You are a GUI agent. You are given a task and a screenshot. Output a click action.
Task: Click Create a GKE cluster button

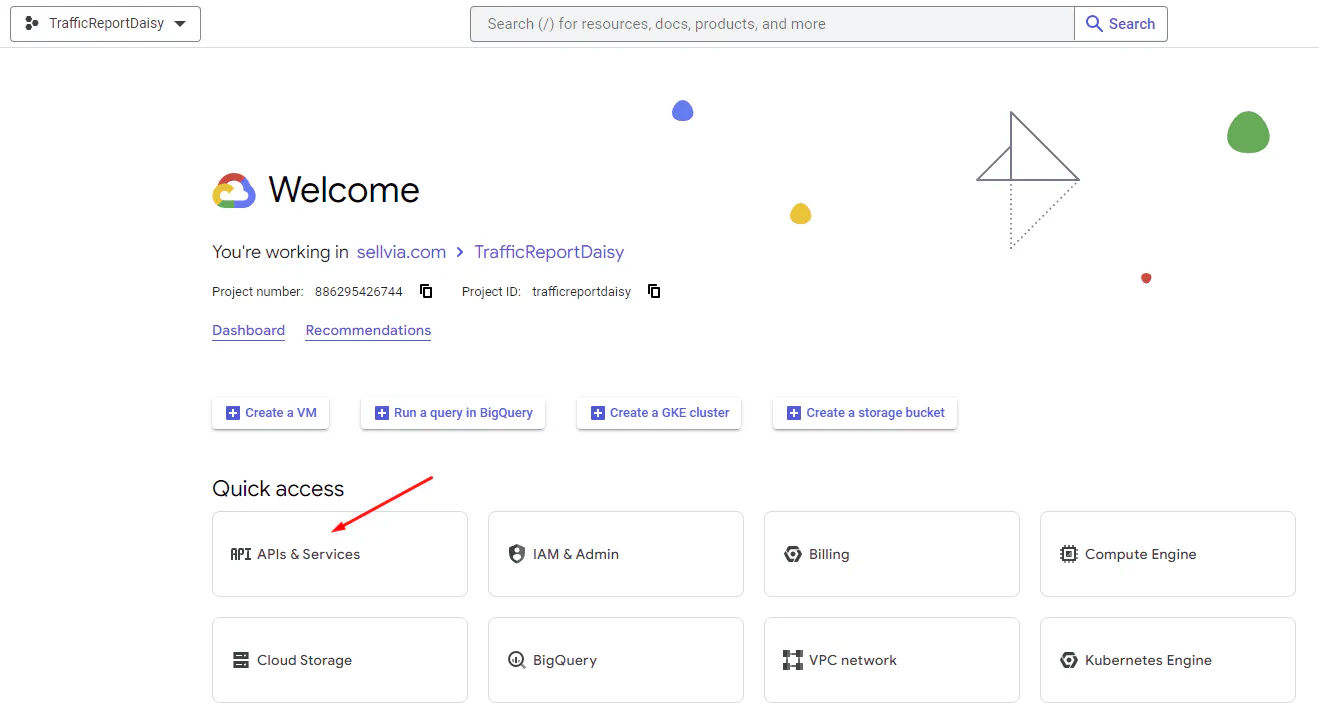coord(659,412)
